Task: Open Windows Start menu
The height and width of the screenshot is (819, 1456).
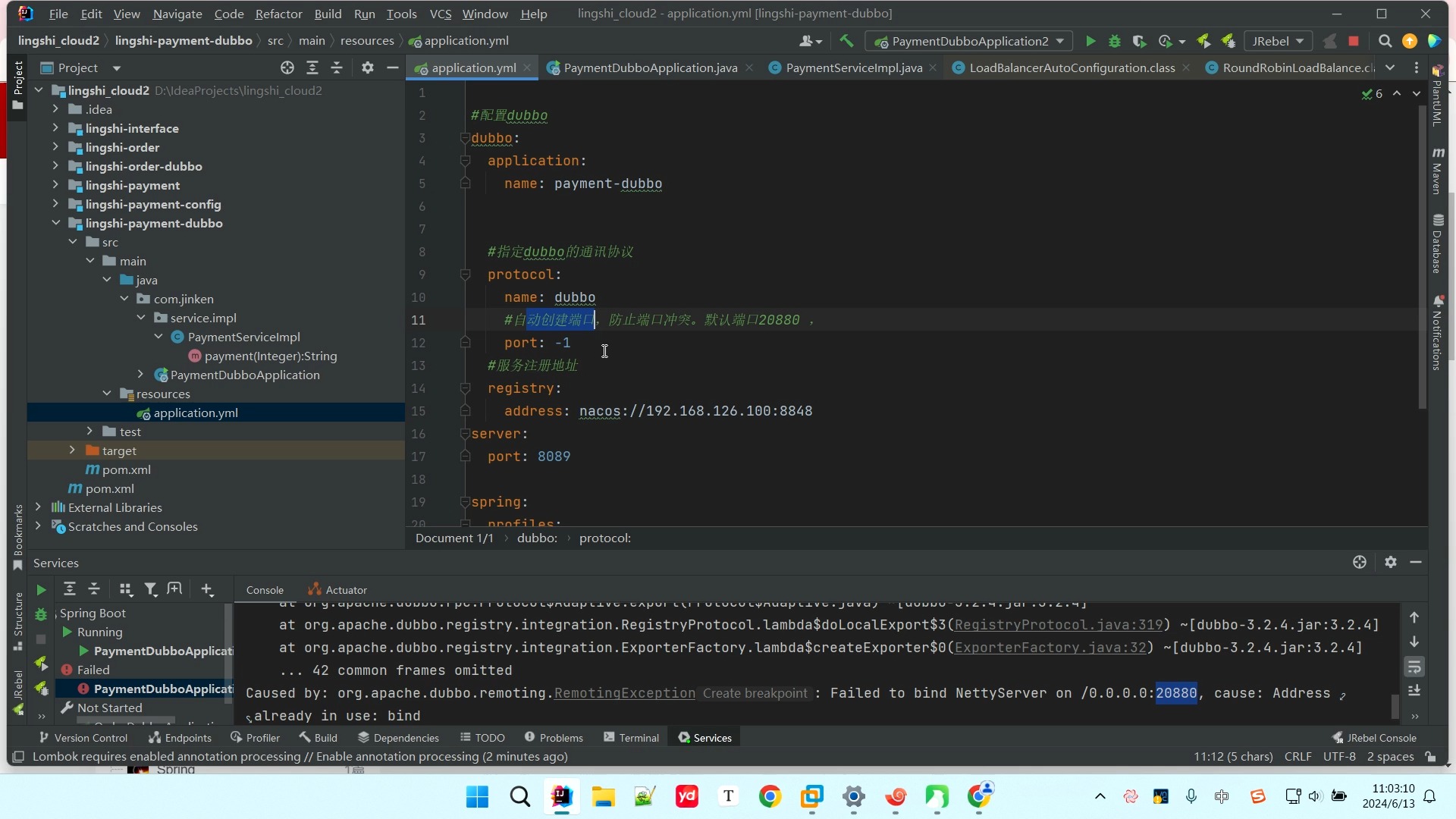Action: pos(477,796)
